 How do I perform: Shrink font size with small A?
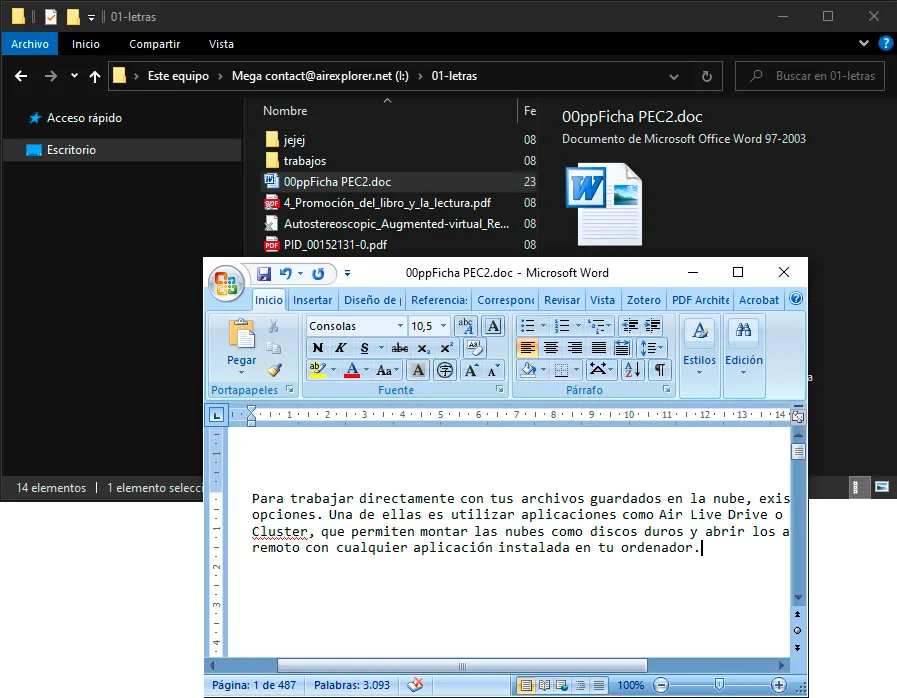click(x=493, y=370)
